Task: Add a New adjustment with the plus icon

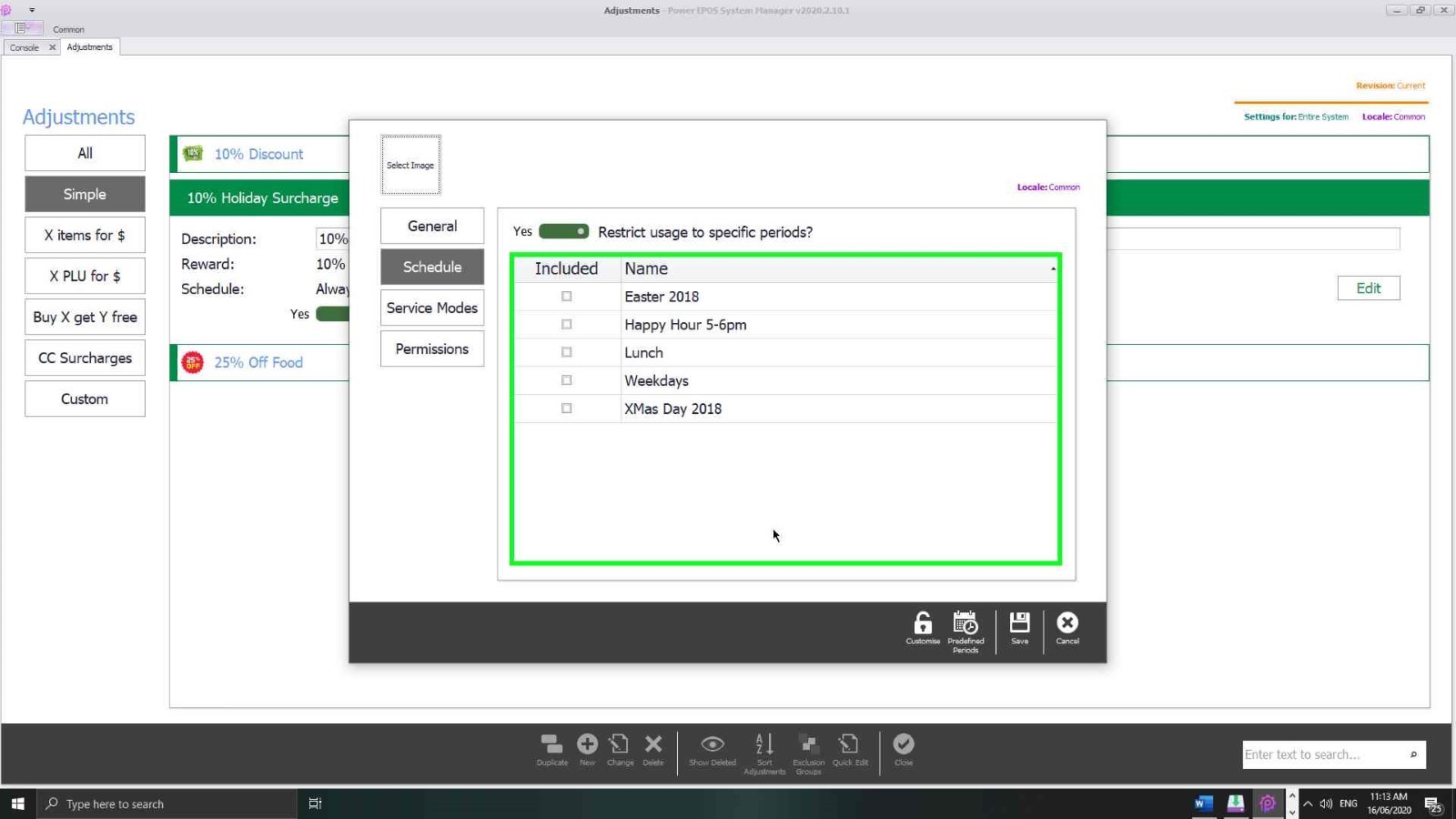Action: pyautogui.click(x=587, y=750)
